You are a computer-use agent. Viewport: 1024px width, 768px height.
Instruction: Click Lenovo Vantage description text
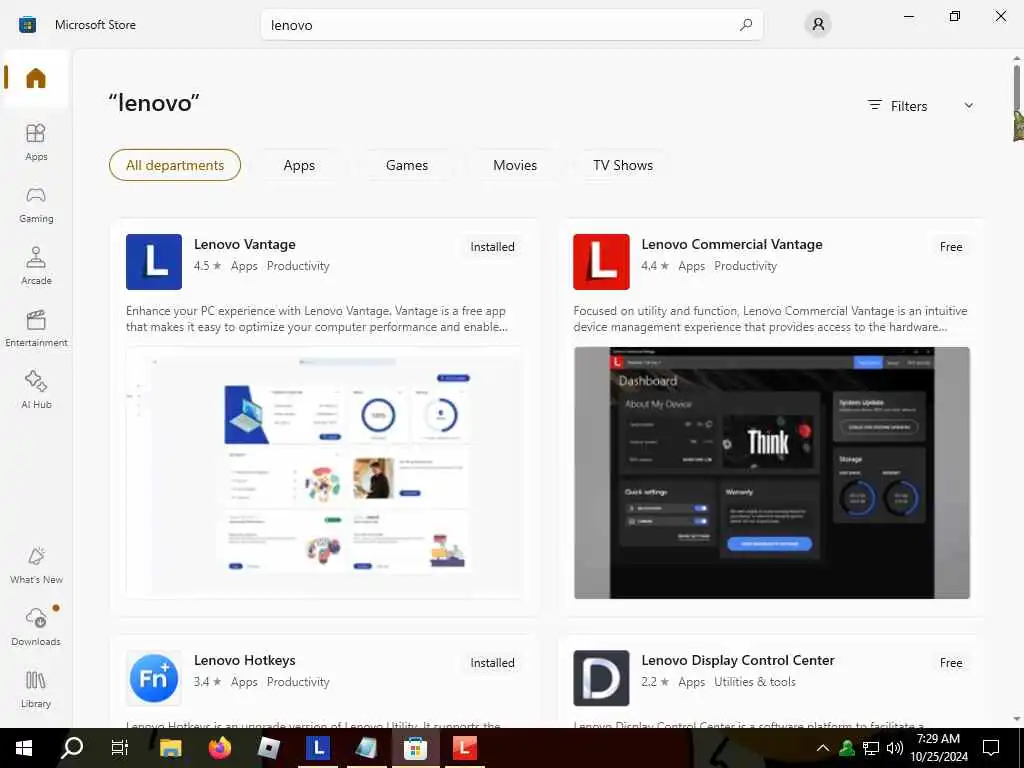tap(317, 319)
